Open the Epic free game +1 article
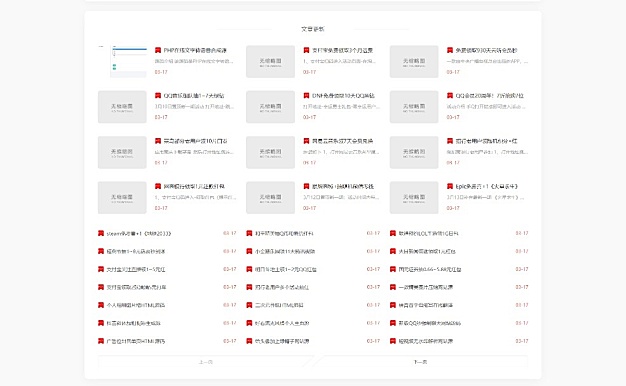This screenshot has width=626, height=386. 487,186
